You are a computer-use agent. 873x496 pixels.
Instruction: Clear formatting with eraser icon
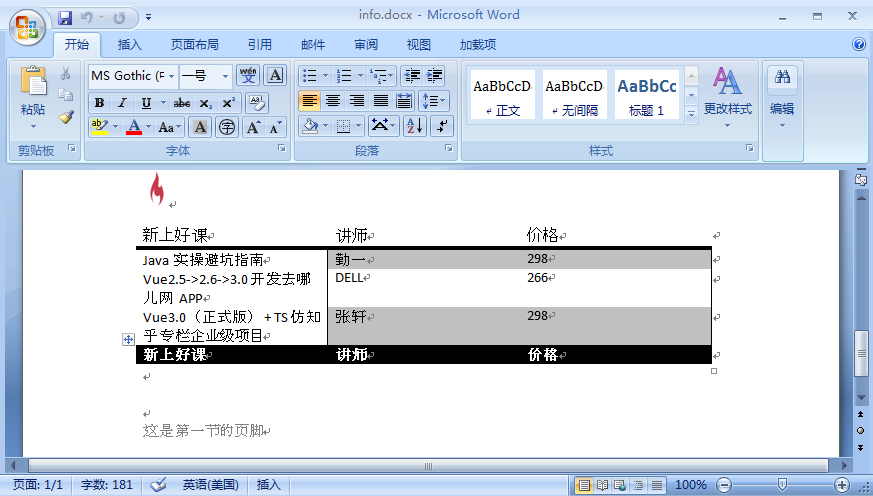pos(256,102)
